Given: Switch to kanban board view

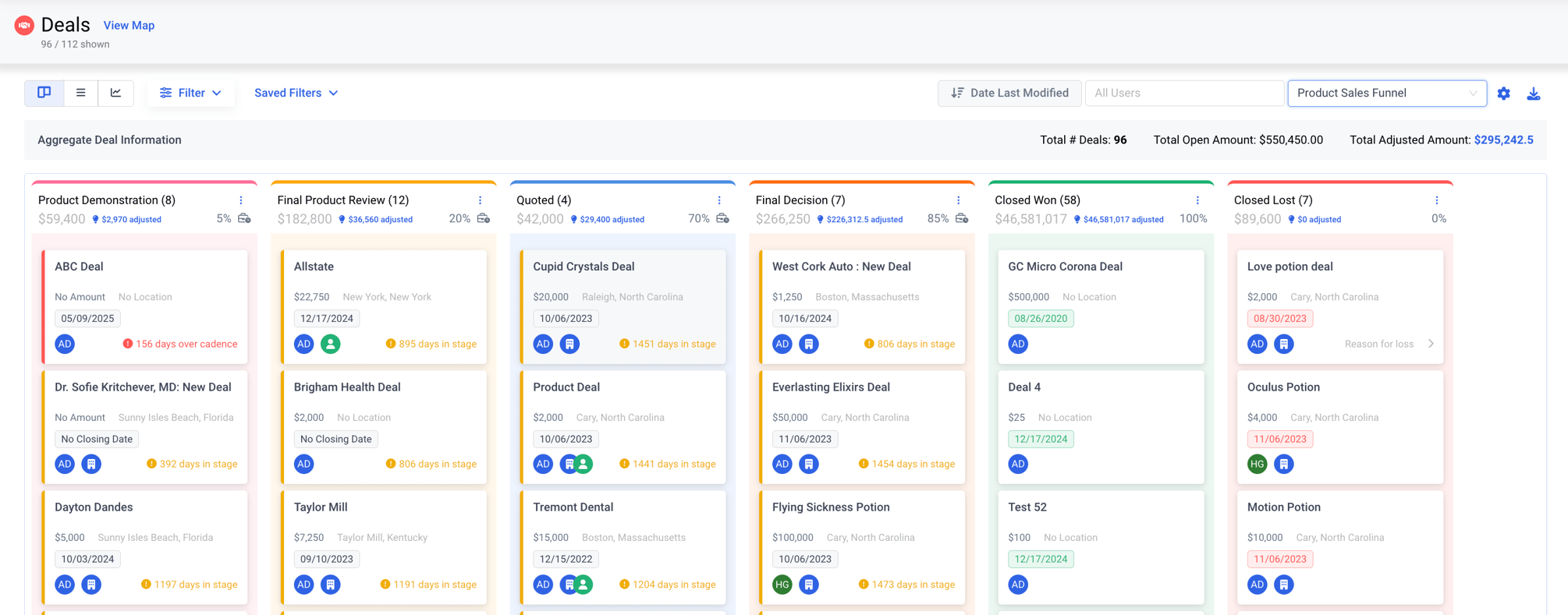Looking at the screenshot, I should tap(44, 93).
